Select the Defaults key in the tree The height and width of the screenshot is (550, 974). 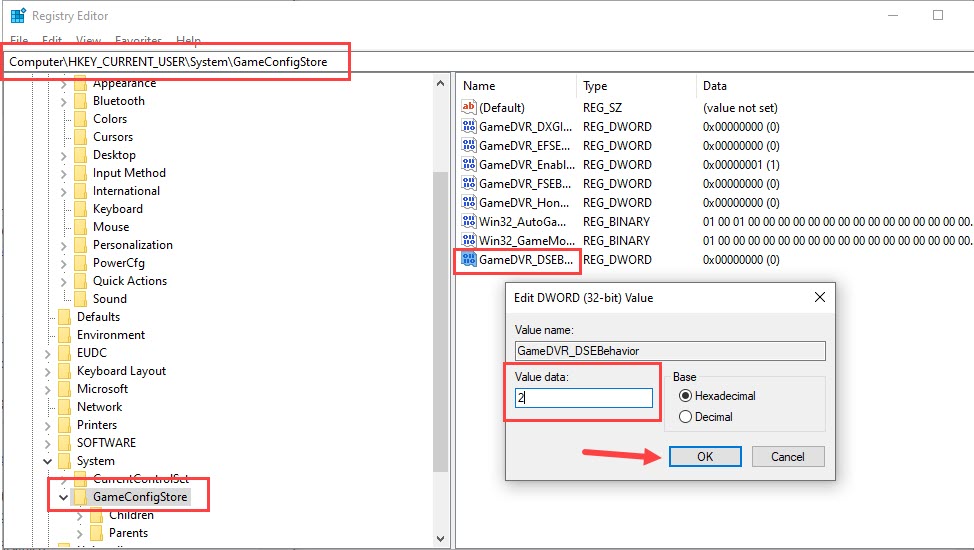coord(98,317)
